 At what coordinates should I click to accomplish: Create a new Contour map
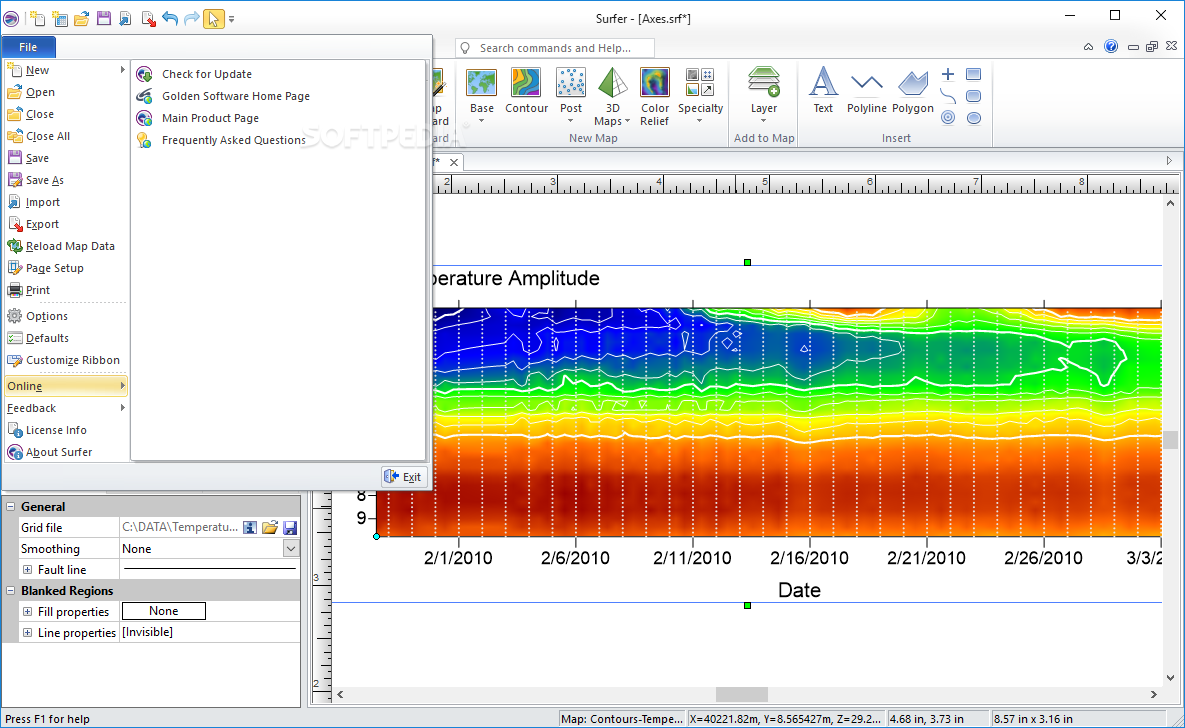click(x=526, y=91)
